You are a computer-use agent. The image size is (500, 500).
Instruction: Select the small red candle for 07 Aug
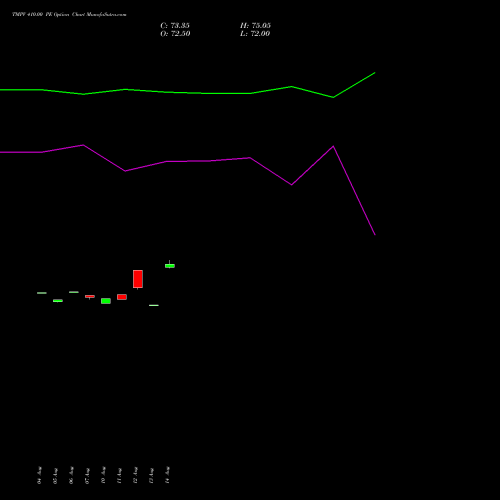pyautogui.click(x=90, y=296)
